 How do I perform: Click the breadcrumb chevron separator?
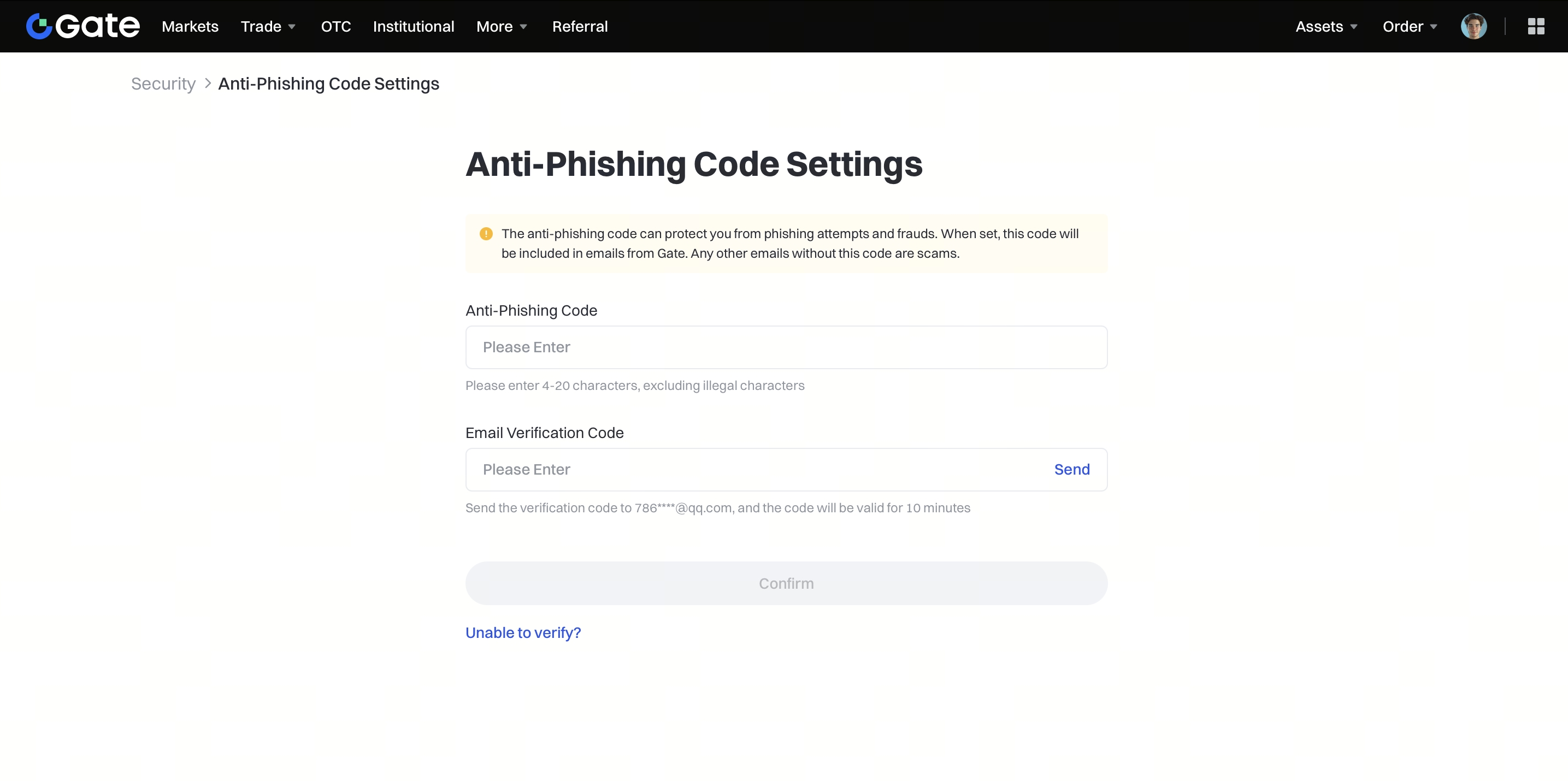click(x=208, y=84)
